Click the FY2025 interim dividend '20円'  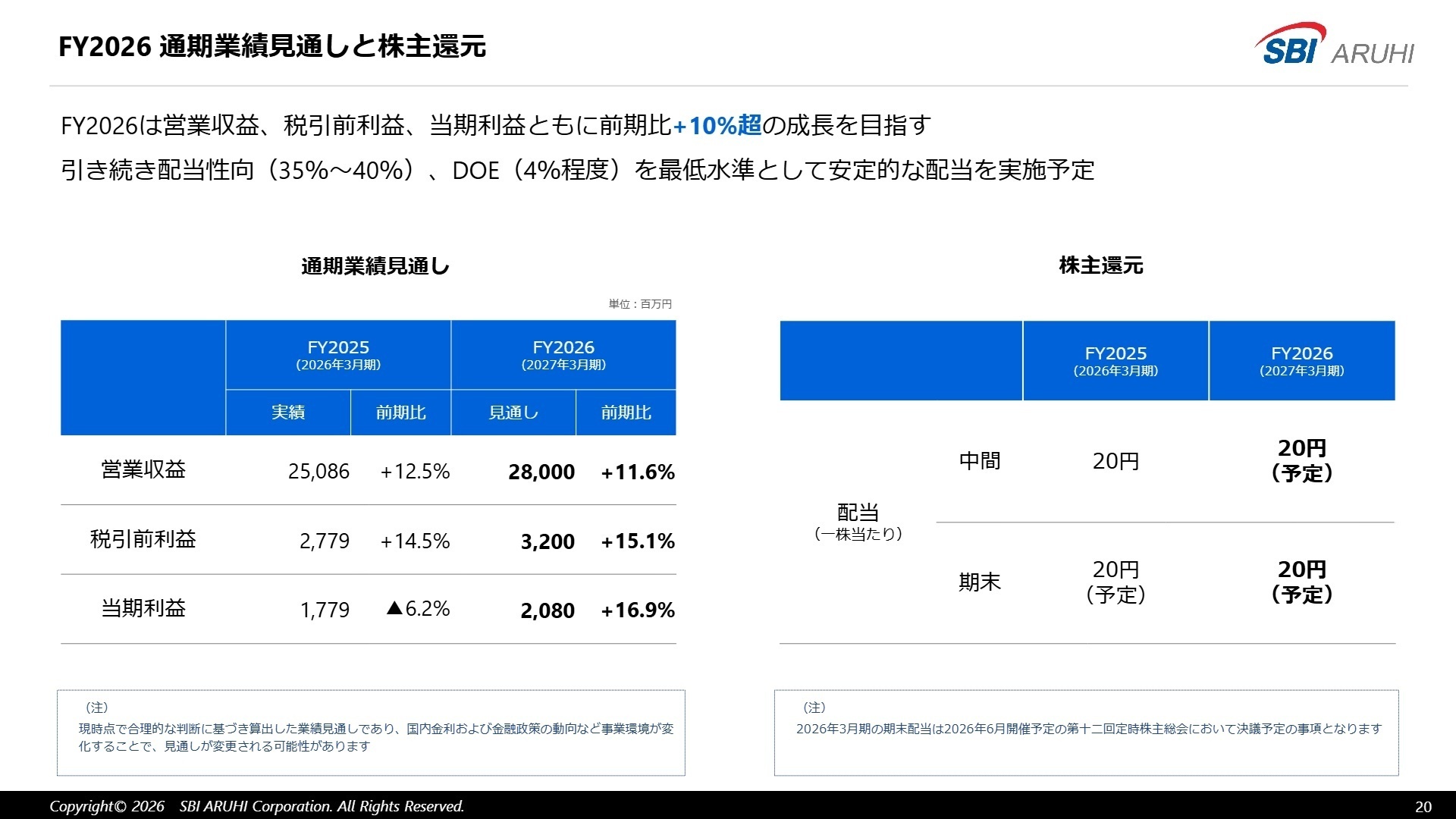(x=1116, y=461)
